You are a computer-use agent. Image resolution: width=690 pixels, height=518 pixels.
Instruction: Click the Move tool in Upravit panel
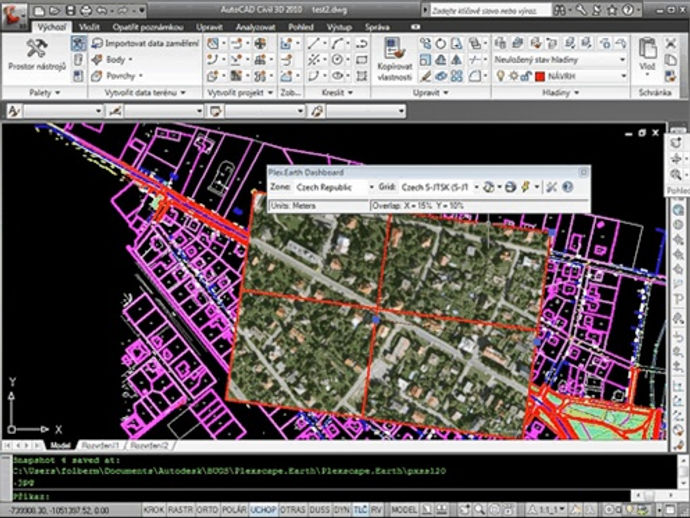point(425,43)
